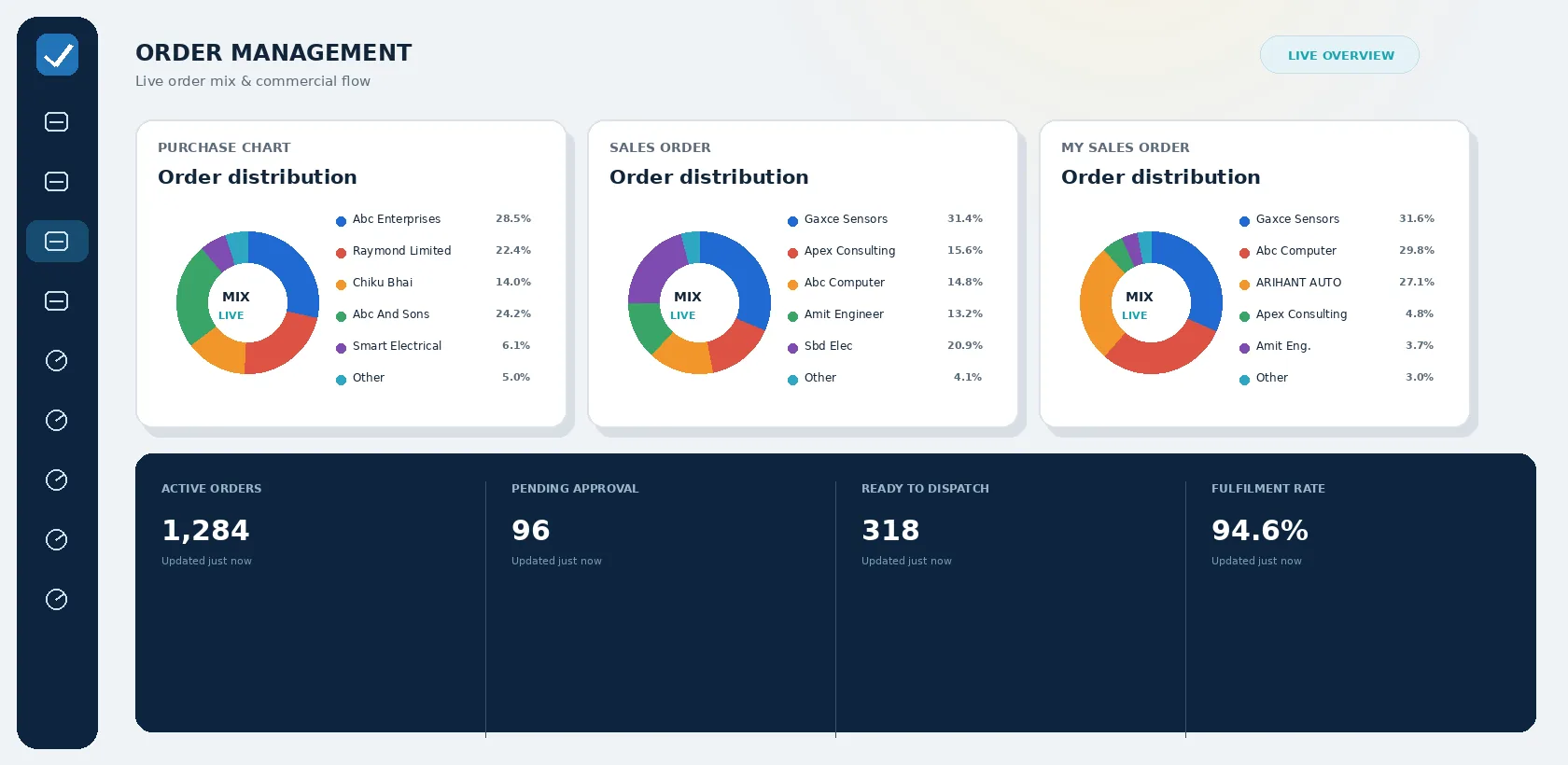
Task: Select Apex Consulting in My Sales Order card
Action: (x=1301, y=314)
